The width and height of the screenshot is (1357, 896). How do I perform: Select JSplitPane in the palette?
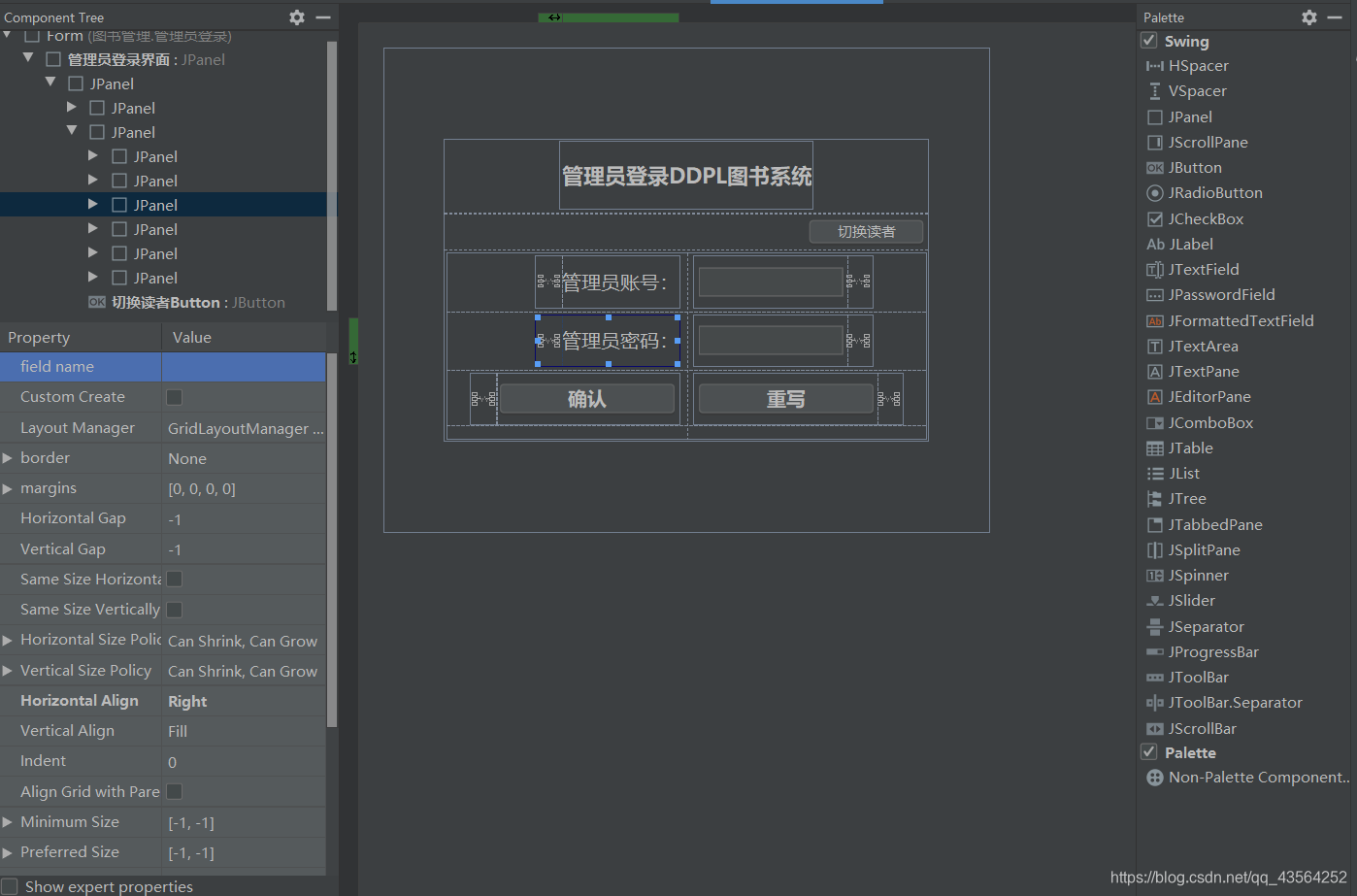click(x=1193, y=550)
